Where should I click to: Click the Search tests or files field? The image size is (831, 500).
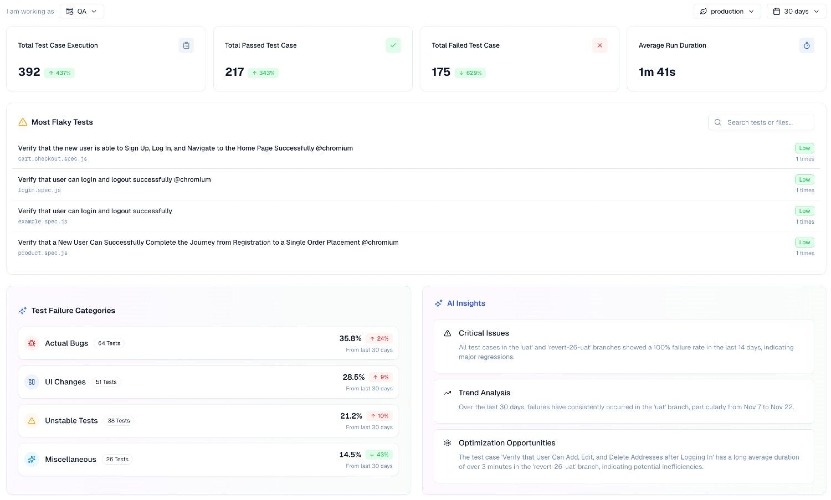coord(762,122)
